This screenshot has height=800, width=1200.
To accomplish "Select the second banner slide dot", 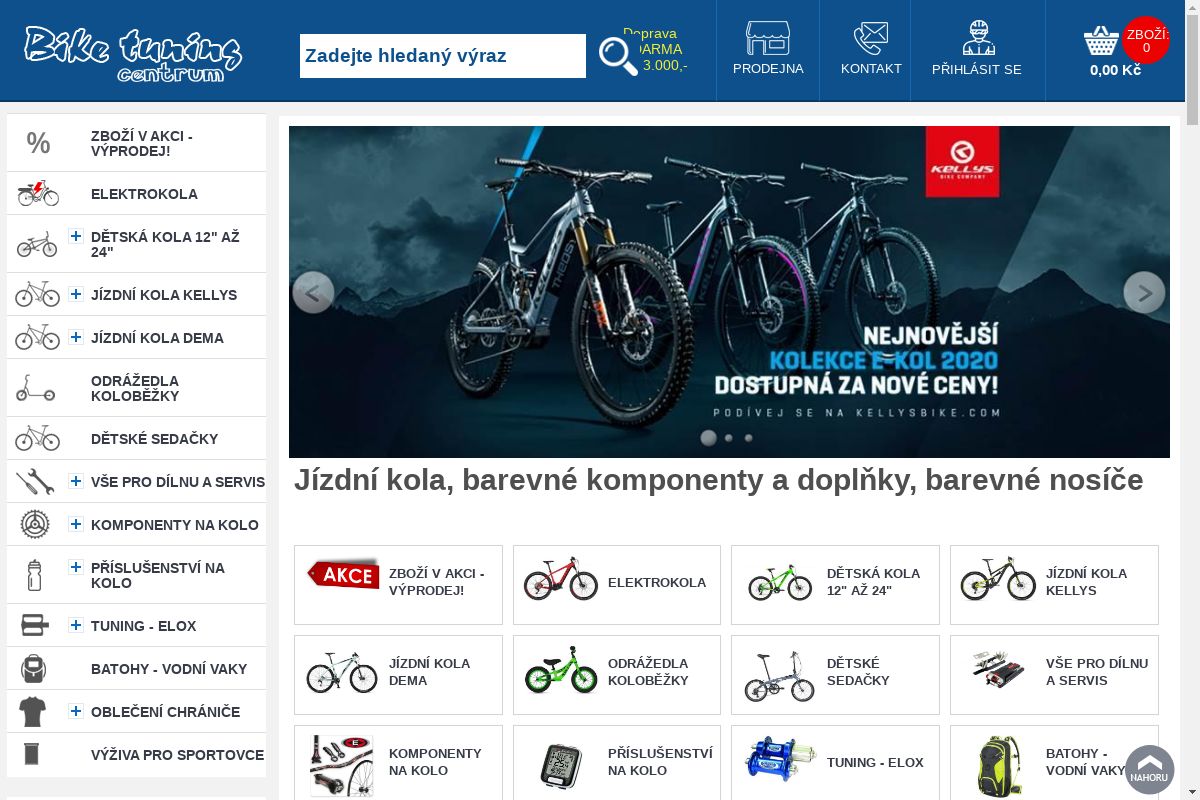I will [x=729, y=438].
